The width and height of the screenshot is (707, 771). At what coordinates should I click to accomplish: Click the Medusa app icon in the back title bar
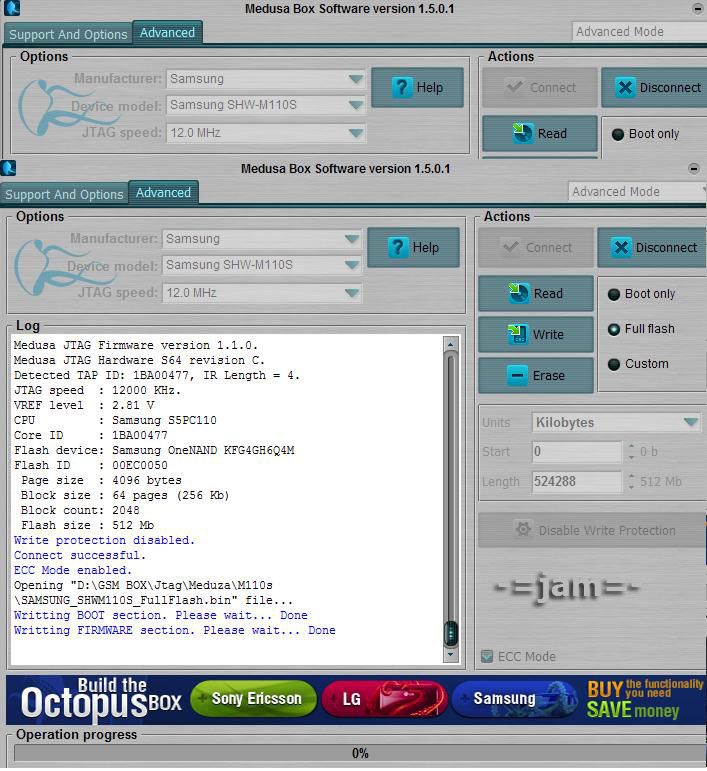(12, 8)
